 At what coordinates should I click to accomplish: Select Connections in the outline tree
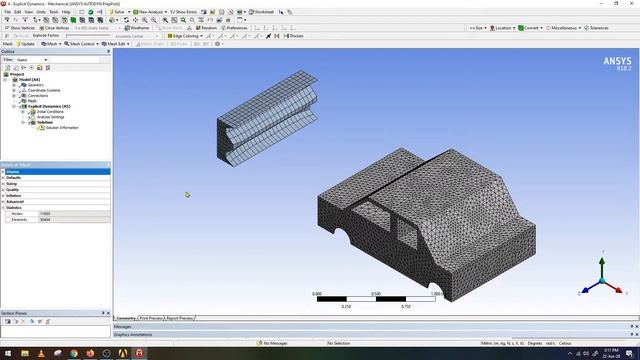38,96
